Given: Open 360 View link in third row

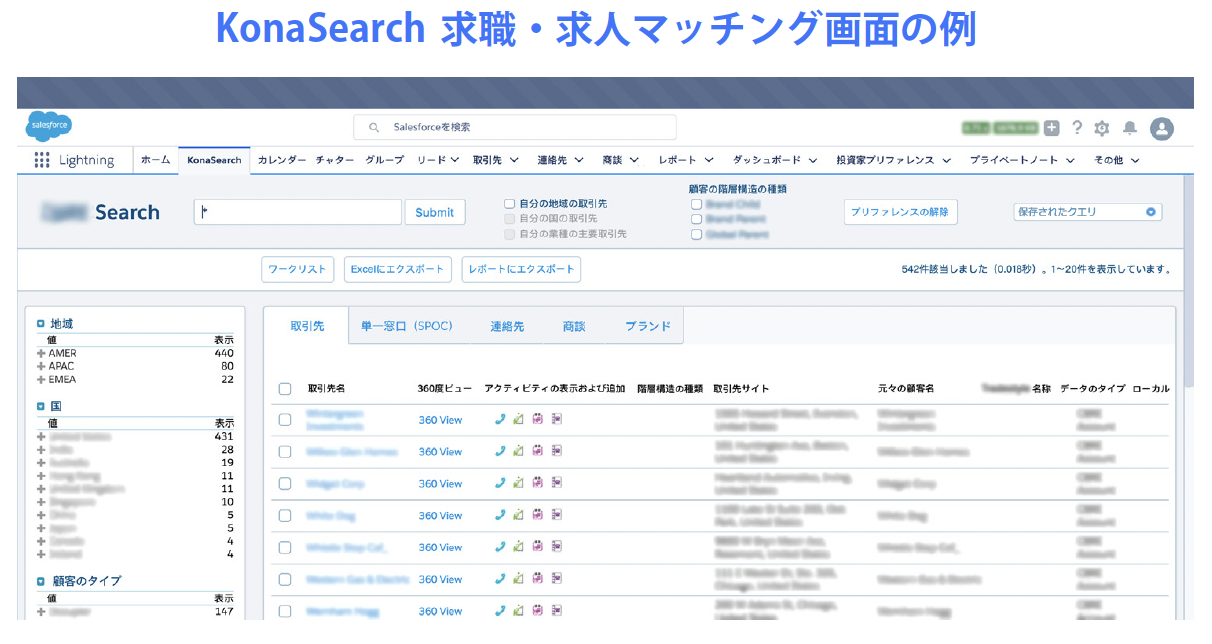Looking at the screenshot, I should (x=440, y=484).
